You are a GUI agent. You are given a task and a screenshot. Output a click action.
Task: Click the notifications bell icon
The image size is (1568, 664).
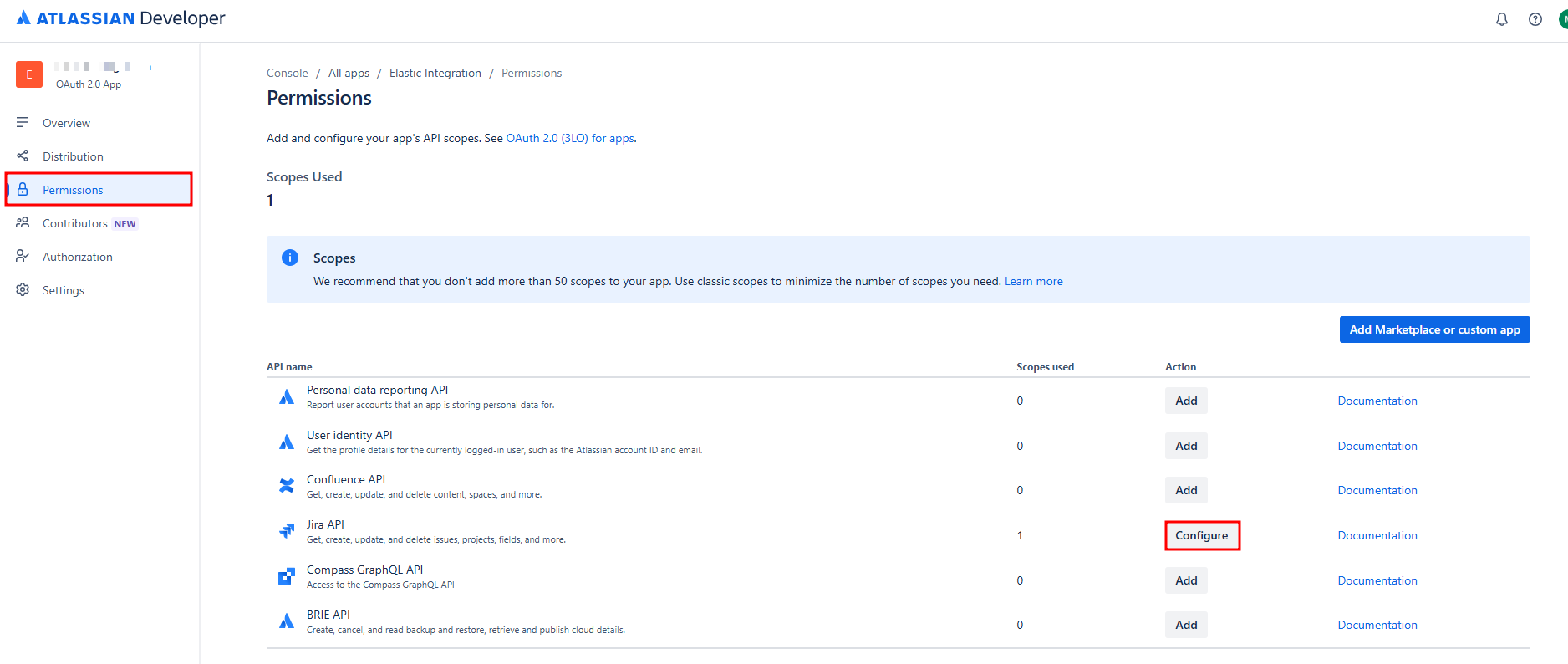pos(1501,19)
